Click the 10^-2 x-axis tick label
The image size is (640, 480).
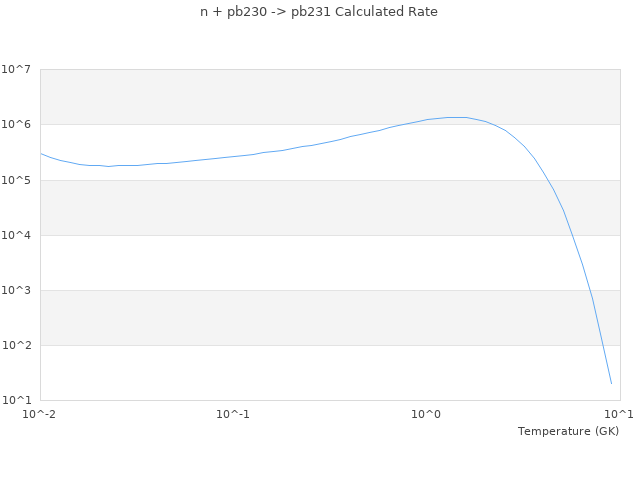point(40,414)
